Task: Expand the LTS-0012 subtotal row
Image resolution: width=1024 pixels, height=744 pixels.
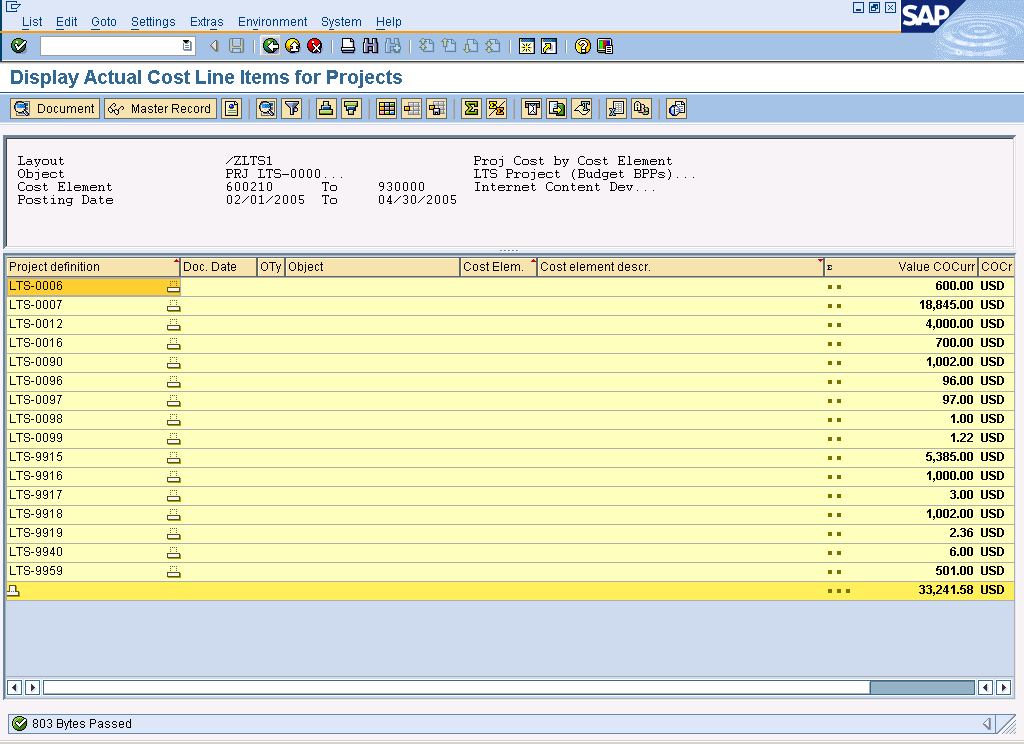Action: pyautogui.click(x=173, y=324)
